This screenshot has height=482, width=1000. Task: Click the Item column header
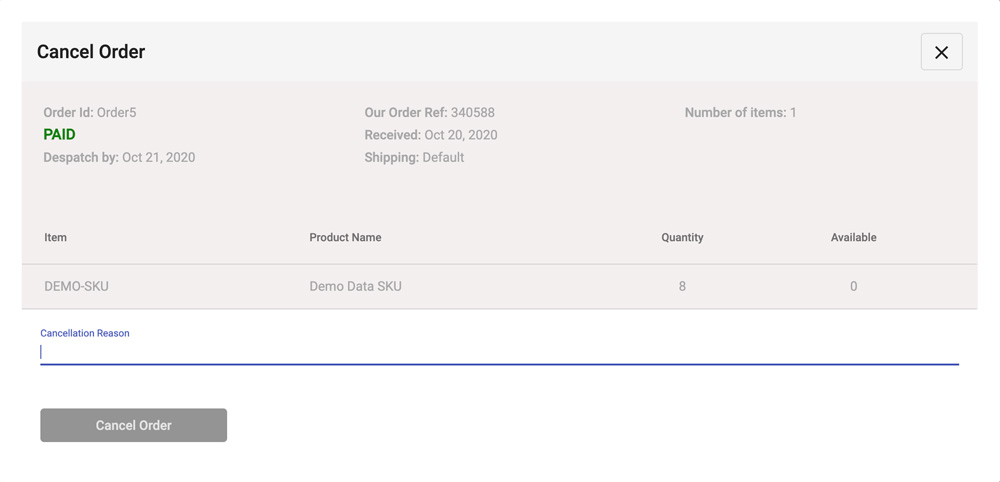click(56, 238)
